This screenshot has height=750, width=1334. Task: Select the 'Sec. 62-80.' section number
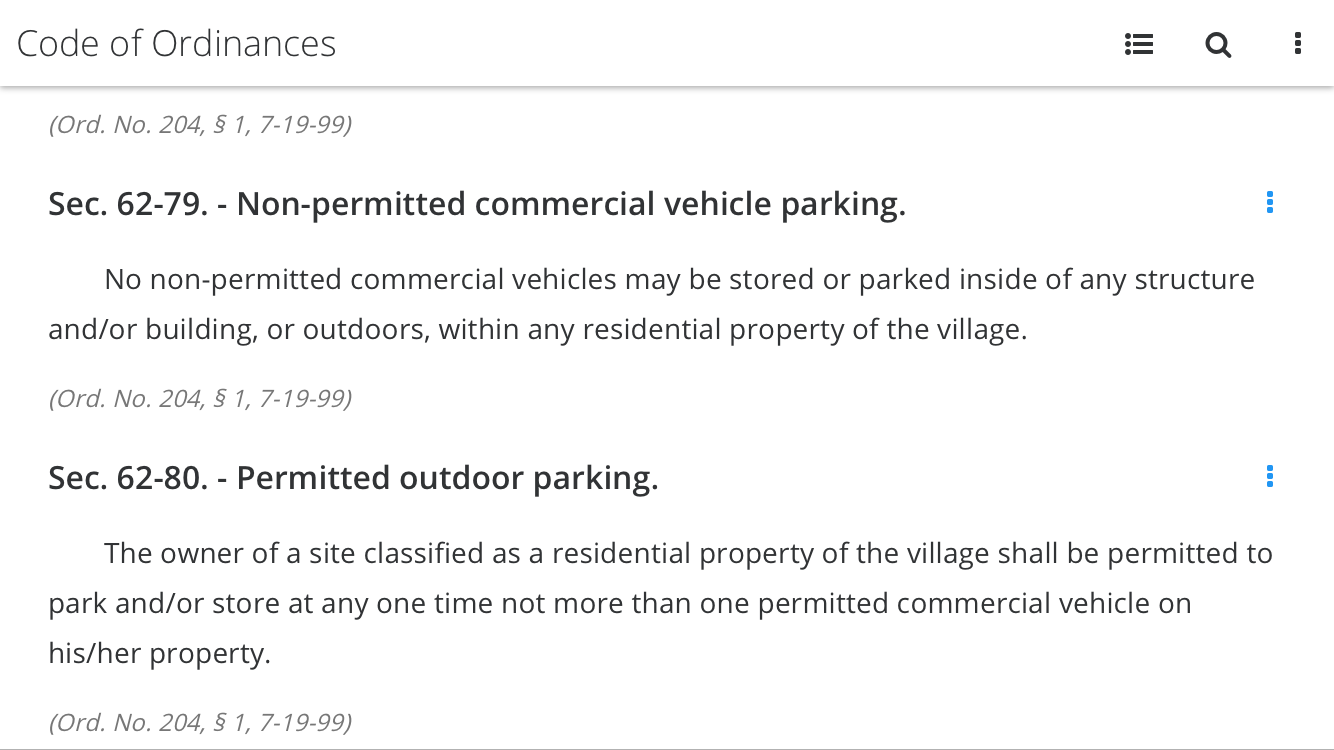[129, 478]
